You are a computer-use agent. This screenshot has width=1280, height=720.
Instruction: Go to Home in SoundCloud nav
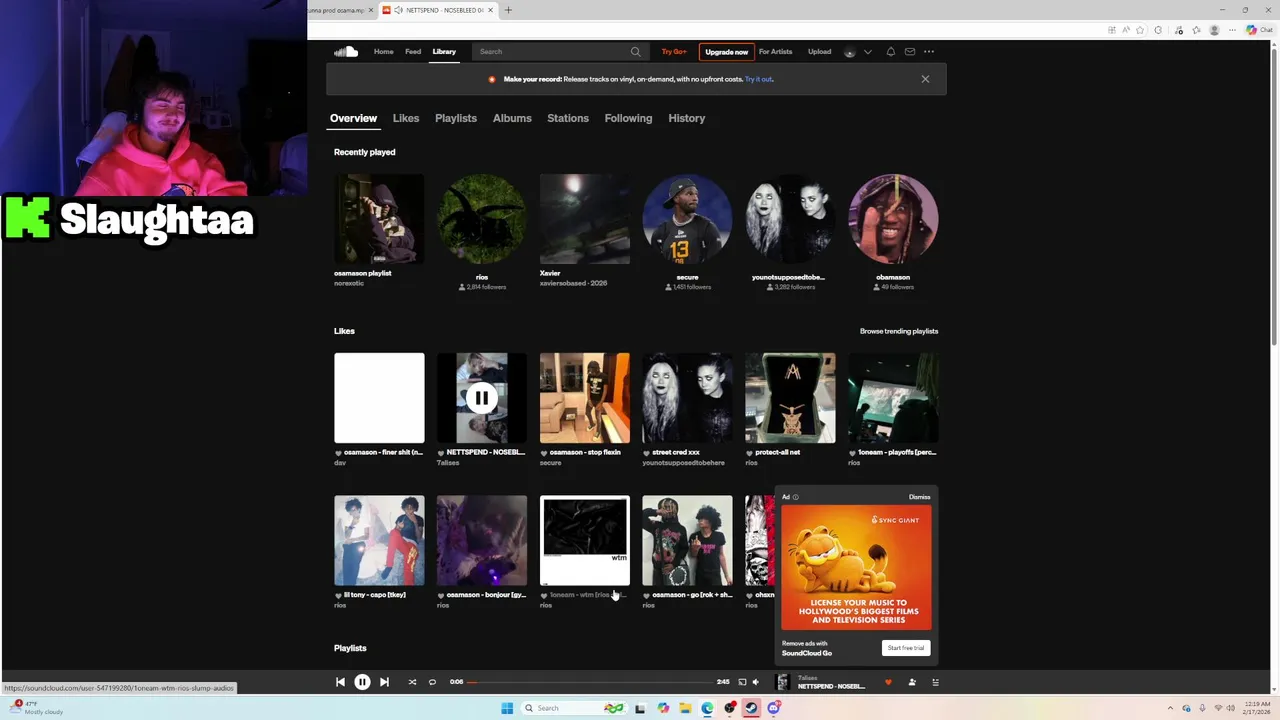tap(384, 52)
